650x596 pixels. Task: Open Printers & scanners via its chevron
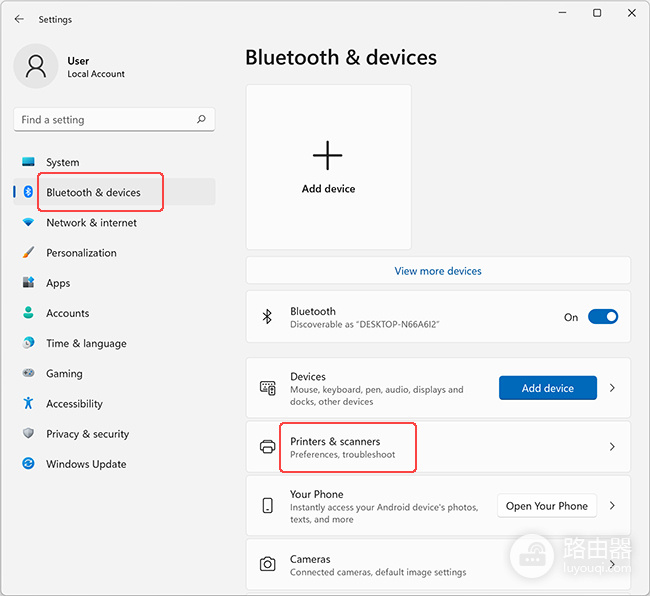pyautogui.click(x=612, y=447)
